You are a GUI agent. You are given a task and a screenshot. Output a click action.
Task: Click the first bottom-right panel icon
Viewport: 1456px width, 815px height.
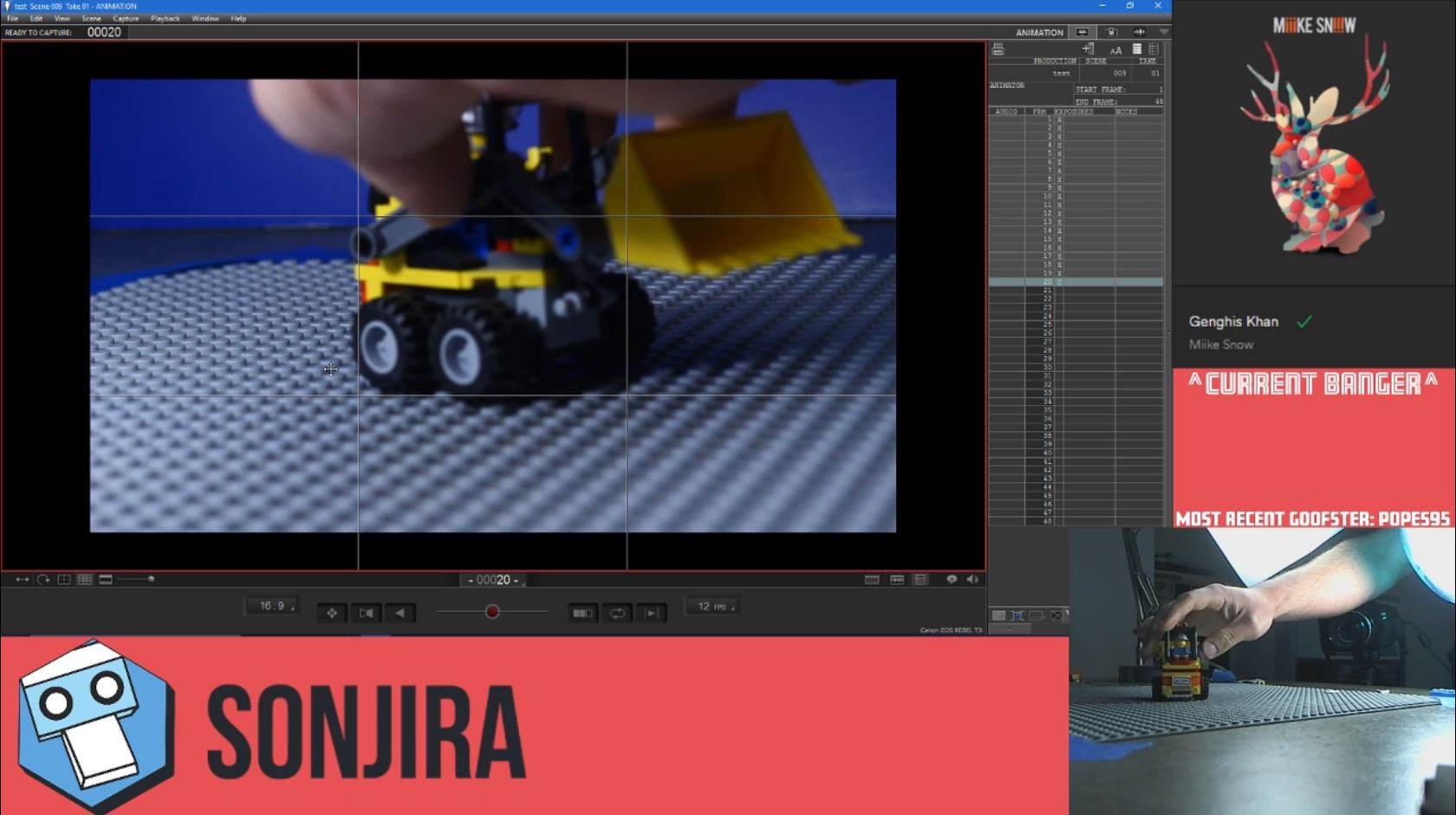click(x=998, y=616)
